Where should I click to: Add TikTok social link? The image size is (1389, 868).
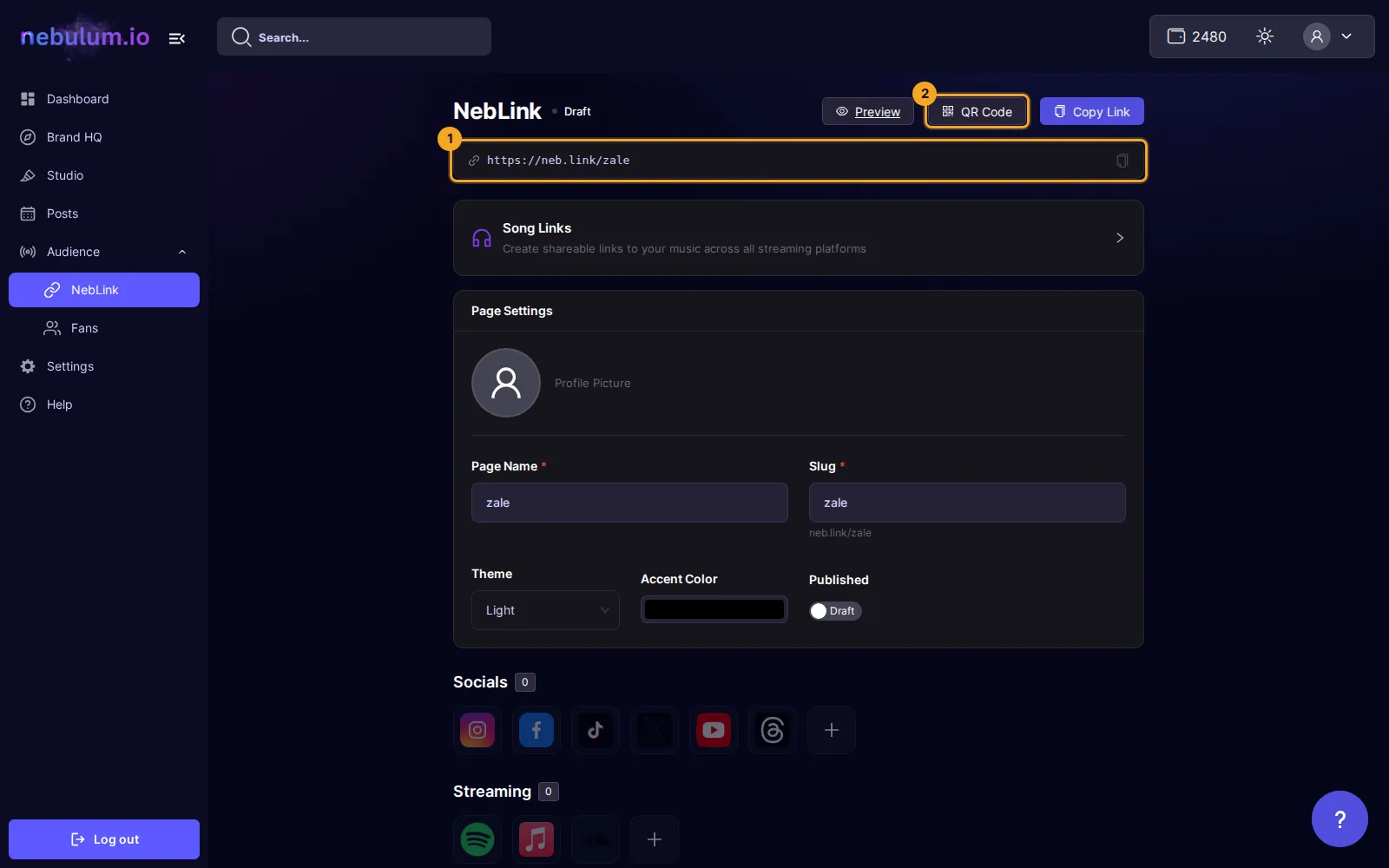596,730
